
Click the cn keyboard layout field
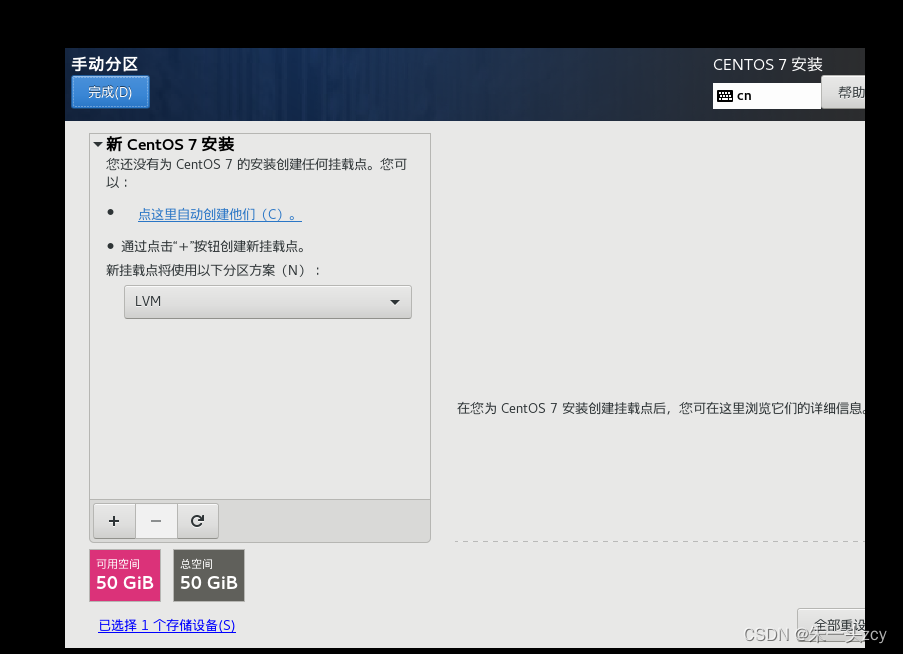[x=767, y=96]
